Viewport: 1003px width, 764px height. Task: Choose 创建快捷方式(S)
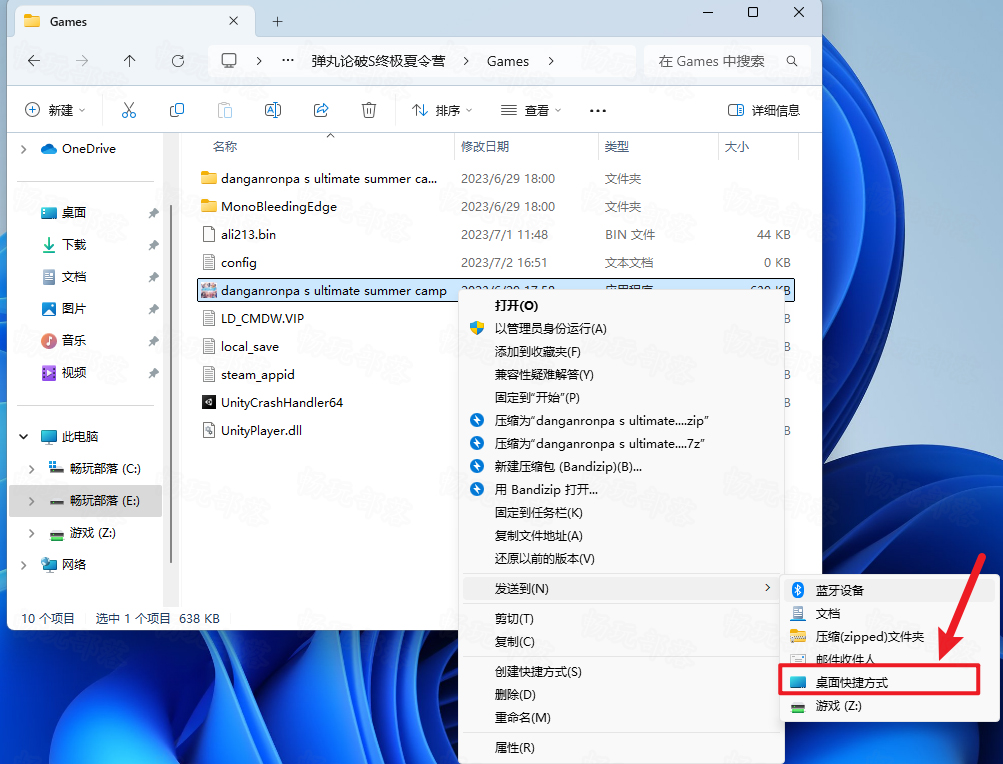click(622, 672)
